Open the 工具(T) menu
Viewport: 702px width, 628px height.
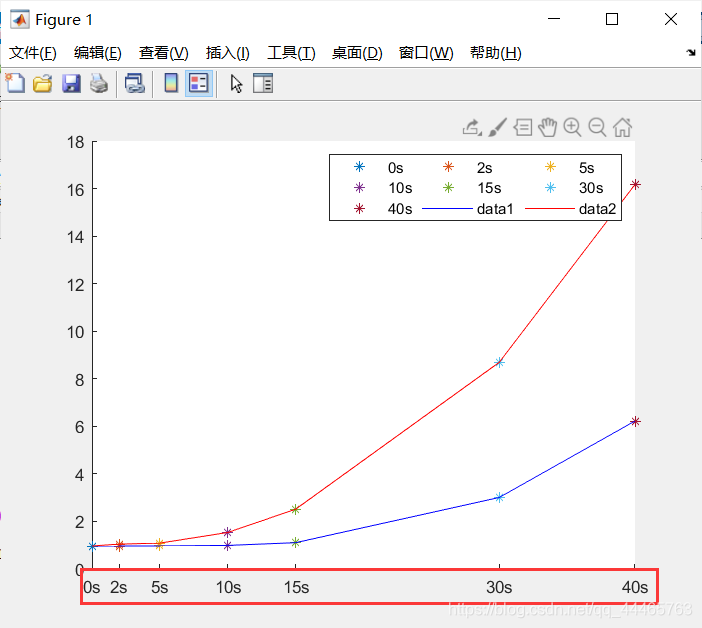(x=291, y=53)
